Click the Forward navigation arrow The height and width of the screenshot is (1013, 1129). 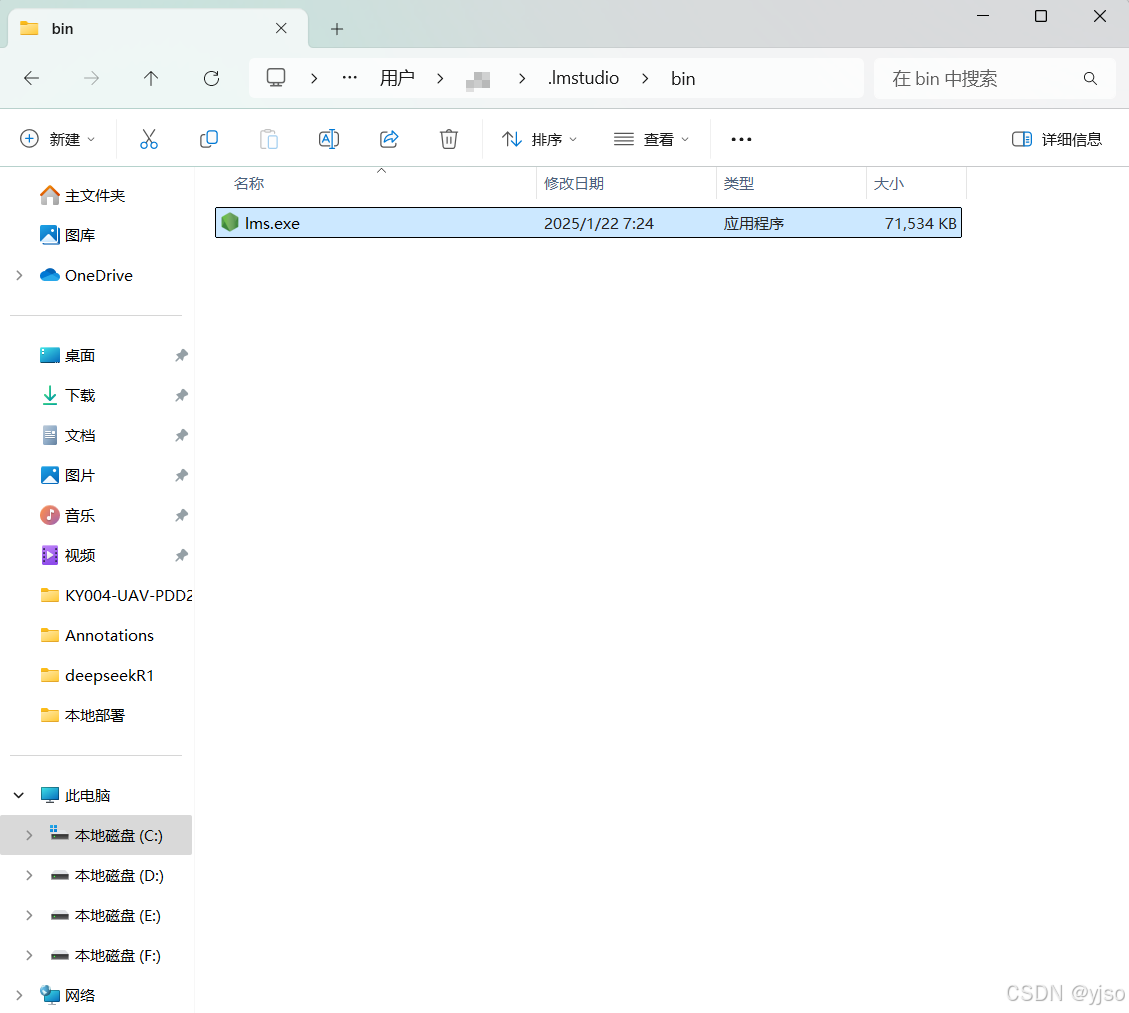(91, 78)
